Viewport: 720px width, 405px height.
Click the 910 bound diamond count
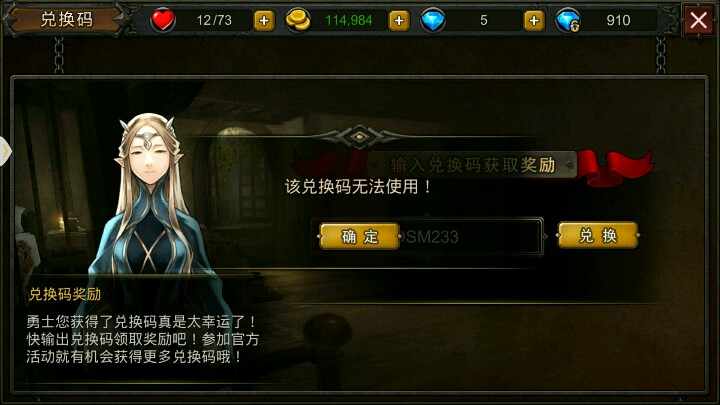(x=618, y=20)
